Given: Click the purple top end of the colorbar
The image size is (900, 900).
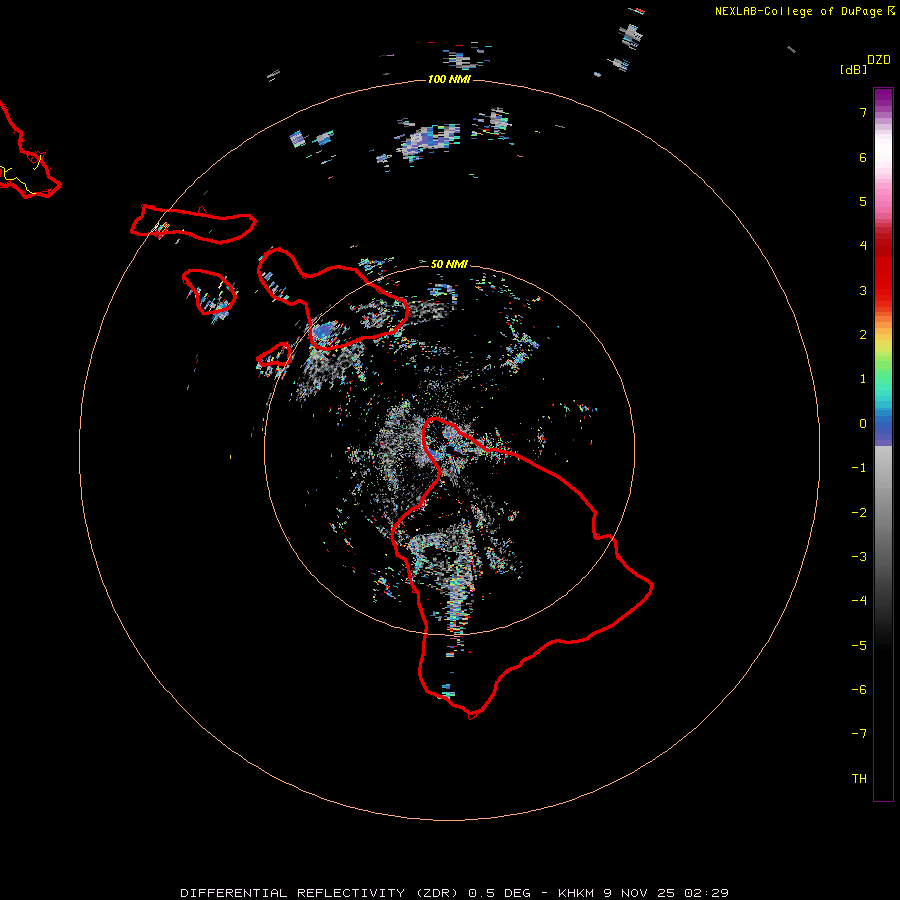Looking at the screenshot, I should pyautogui.click(x=883, y=95).
